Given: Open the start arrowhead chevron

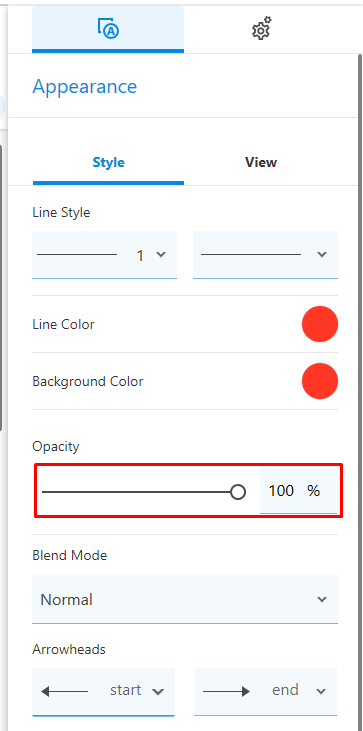Looking at the screenshot, I should [x=158, y=692].
